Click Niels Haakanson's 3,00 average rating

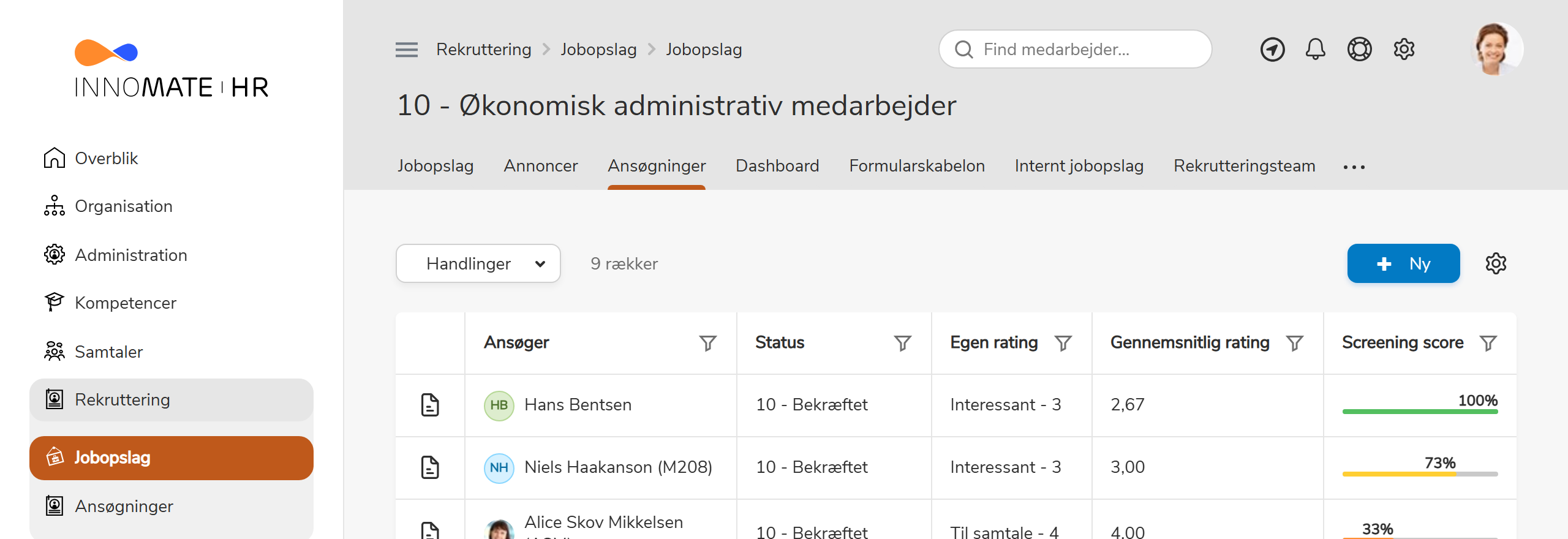click(1128, 467)
